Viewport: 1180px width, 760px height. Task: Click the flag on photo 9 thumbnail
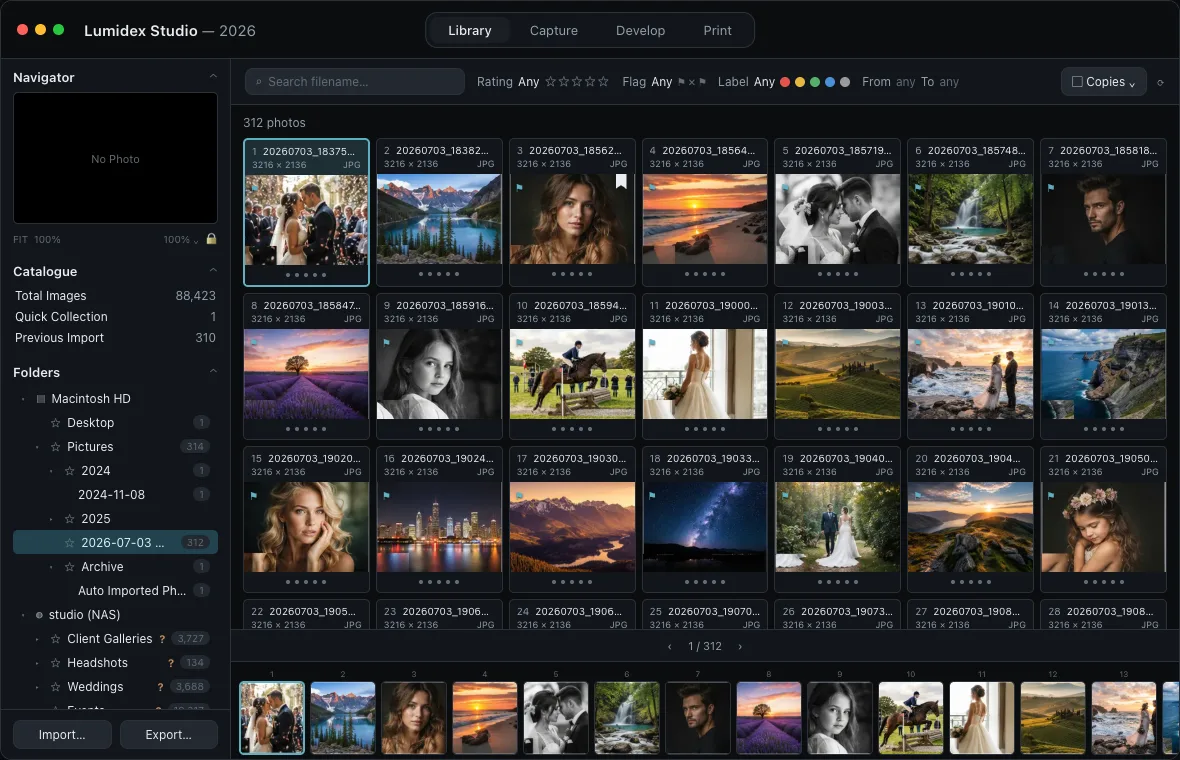(x=387, y=342)
